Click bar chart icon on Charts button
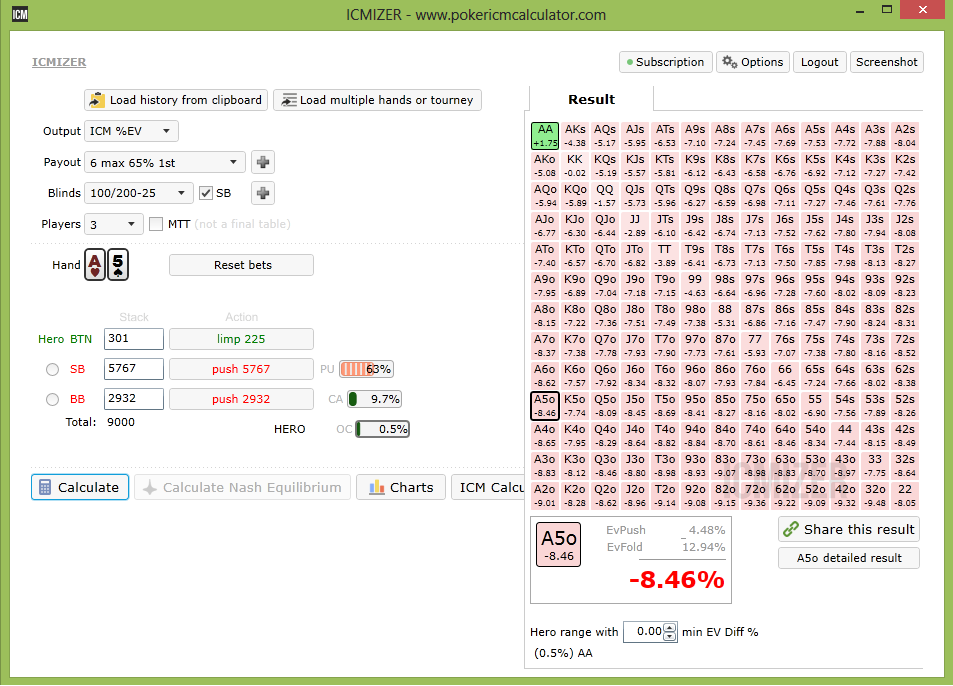Image resolution: width=953 pixels, height=686 pixels. pos(377,487)
